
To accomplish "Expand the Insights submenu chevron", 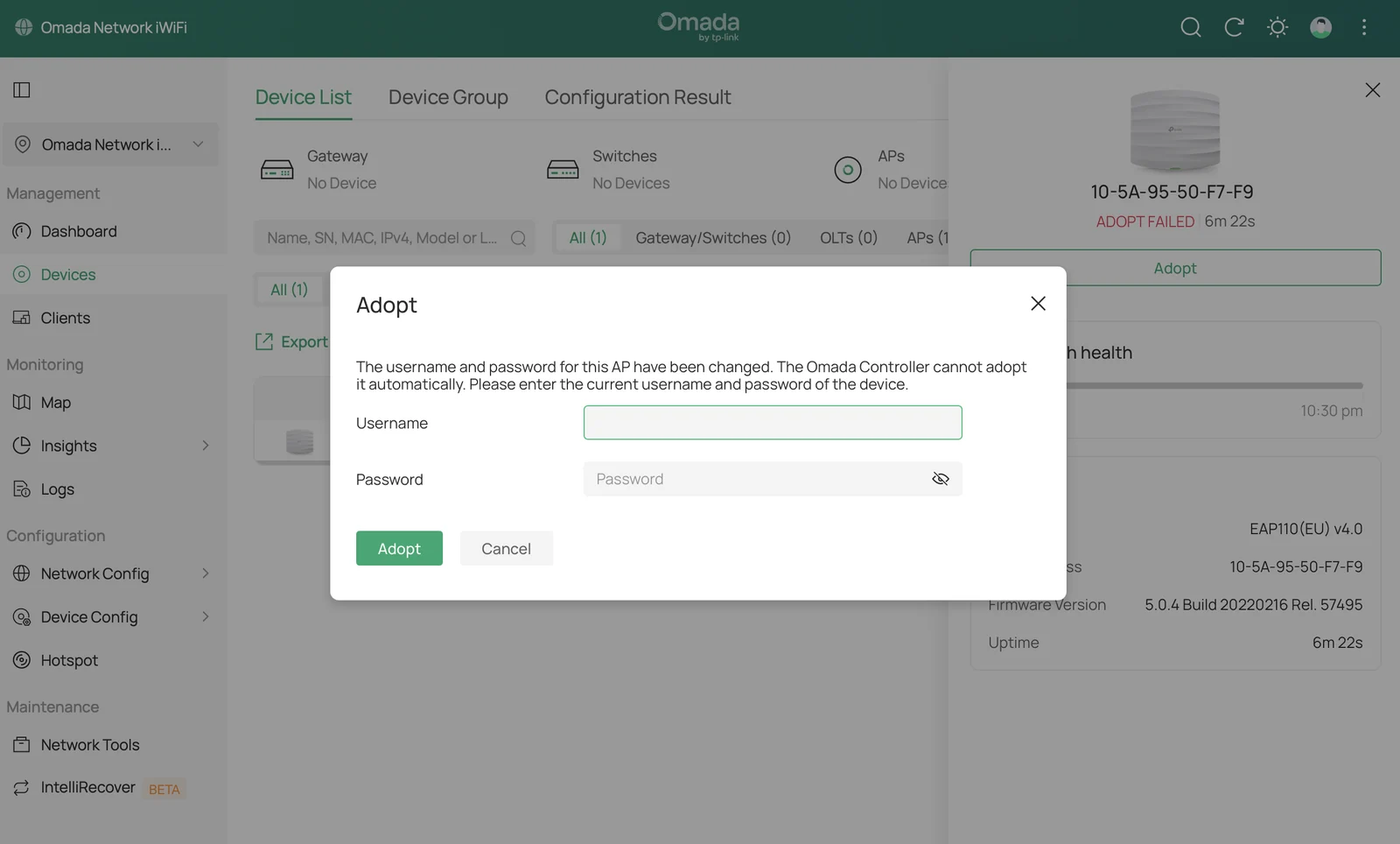I will (206, 446).
